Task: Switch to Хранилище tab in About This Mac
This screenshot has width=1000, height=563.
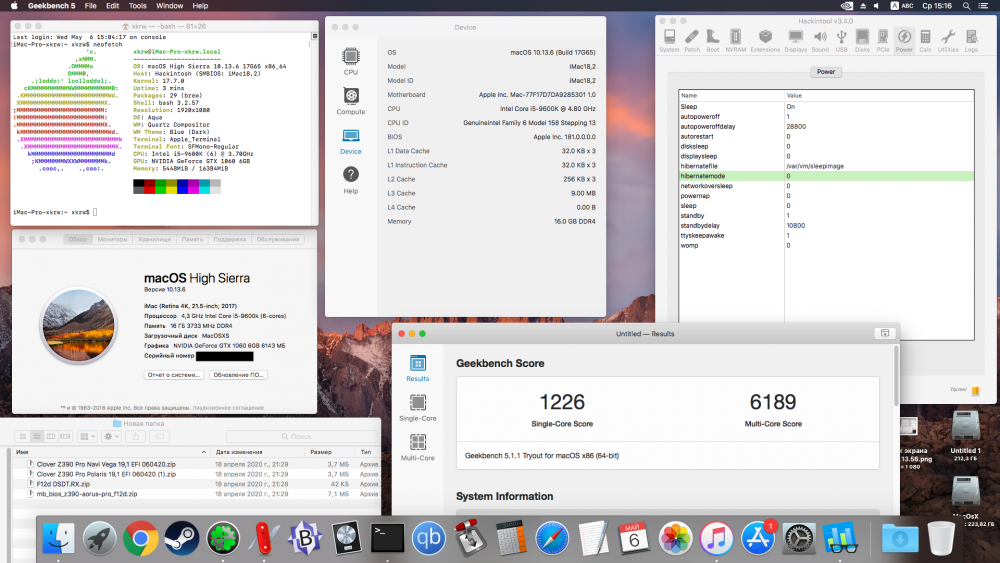Action: pos(154,240)
